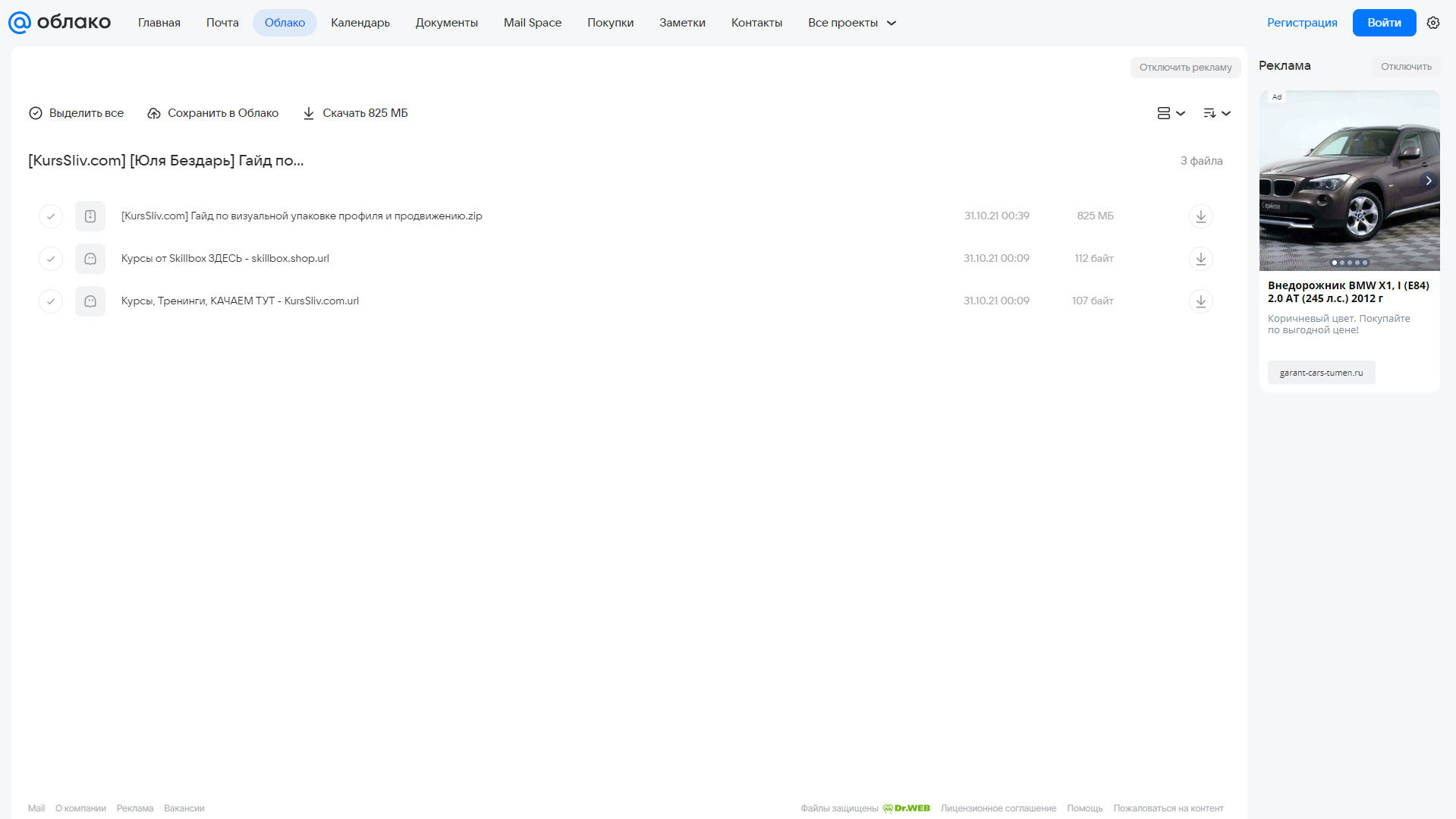The width and height of the screenshot is (1456, 819).
Task: Click the Войти button
Action: tap(1384, 23)
